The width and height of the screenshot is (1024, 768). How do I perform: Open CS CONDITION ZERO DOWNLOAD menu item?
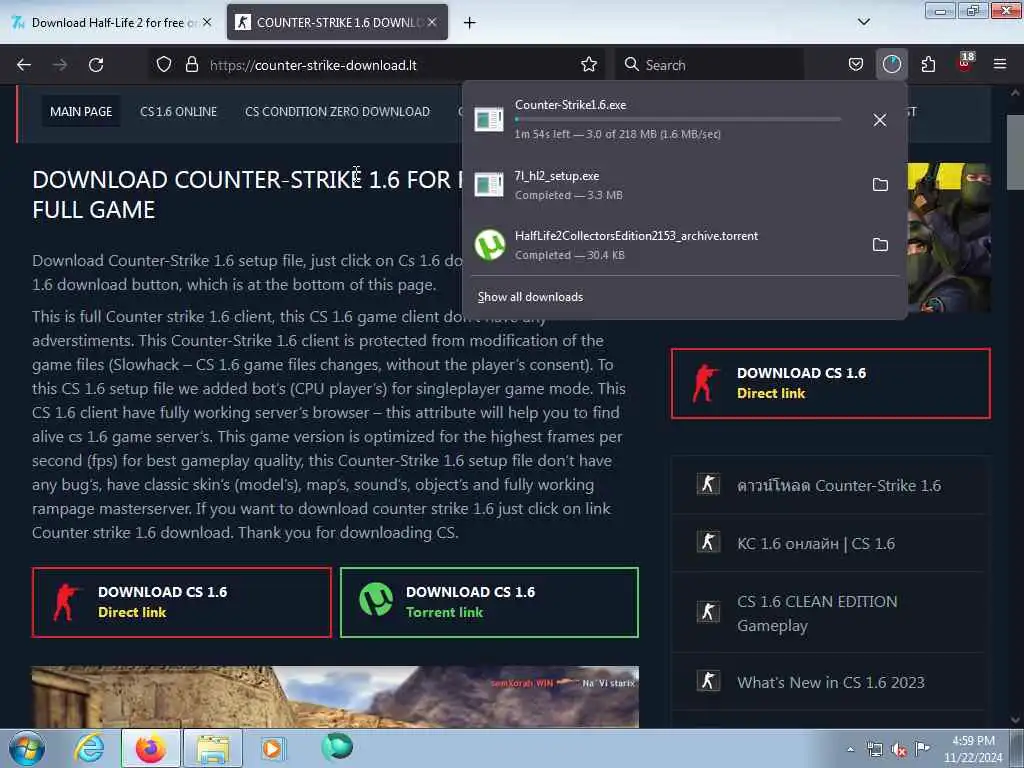click(337, 112)
